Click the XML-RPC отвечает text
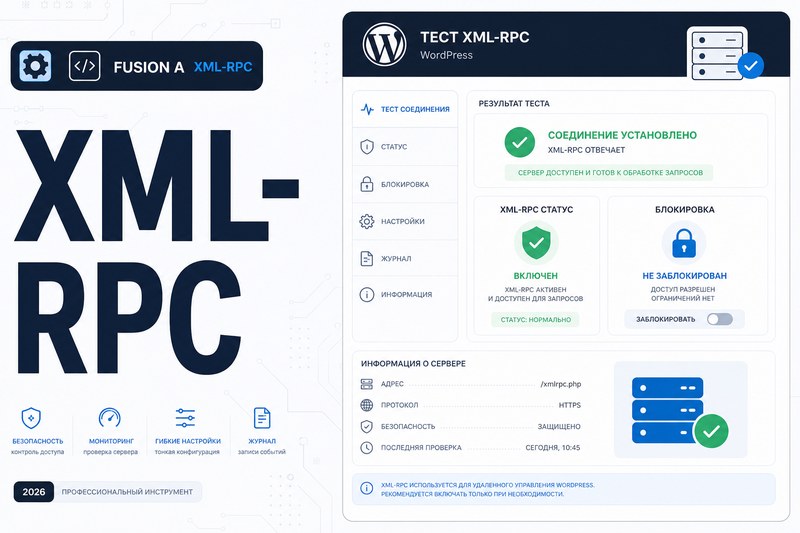Image resolution: width=800 pixels, height=533 pixels. 586,150
